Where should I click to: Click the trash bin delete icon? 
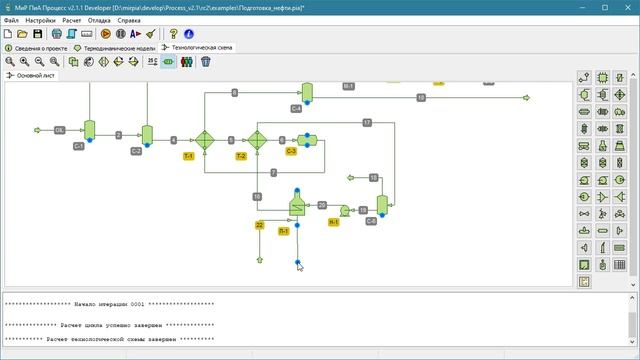coord(206,62)
